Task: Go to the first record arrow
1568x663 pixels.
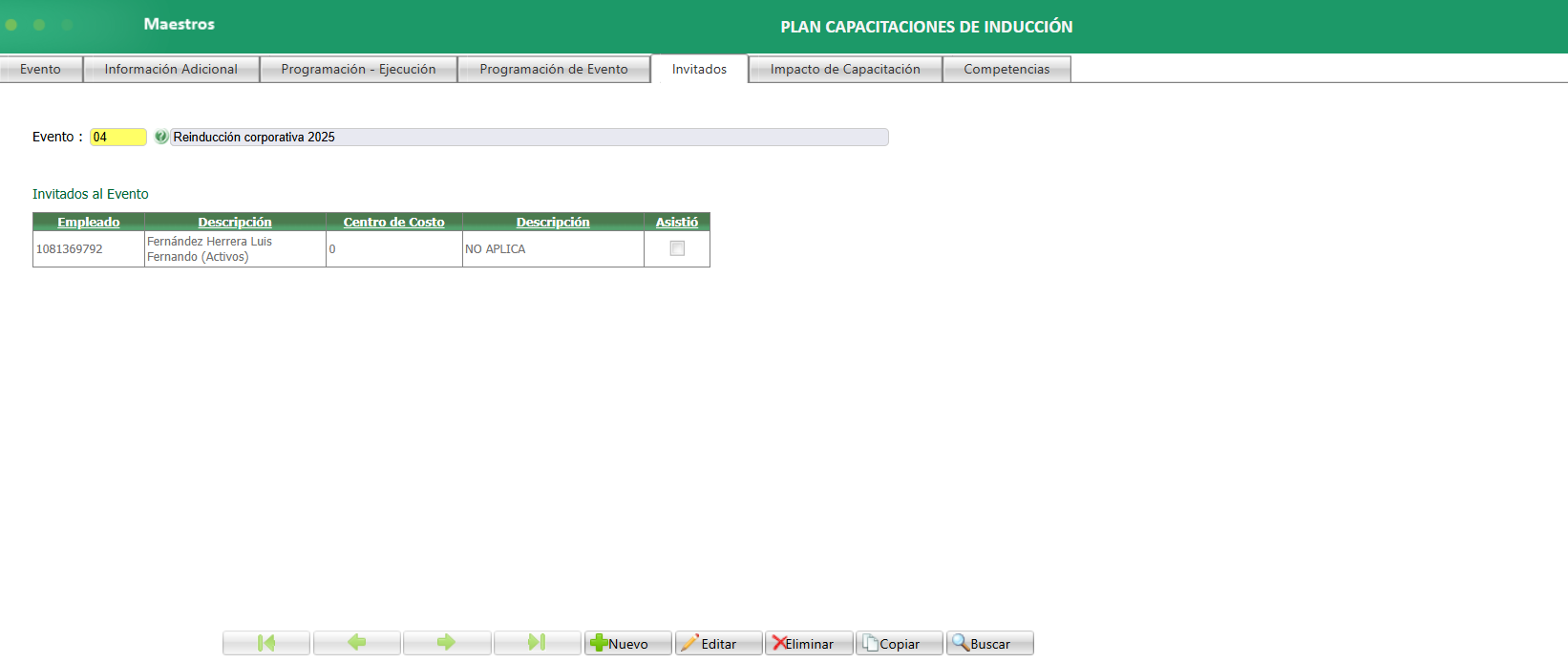Action: [x=266, y=643]
